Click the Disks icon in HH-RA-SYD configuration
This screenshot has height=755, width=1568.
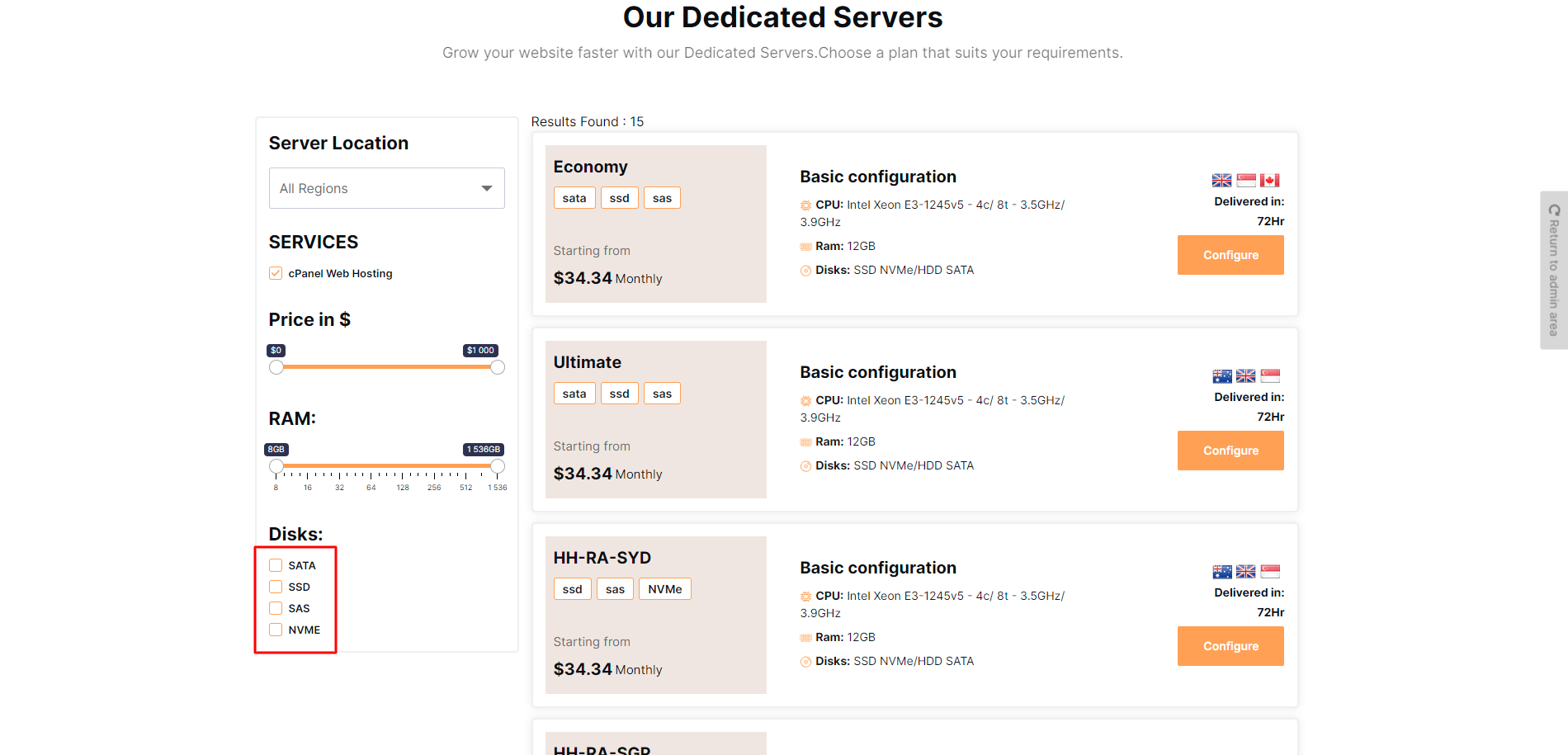click(805, 662)
